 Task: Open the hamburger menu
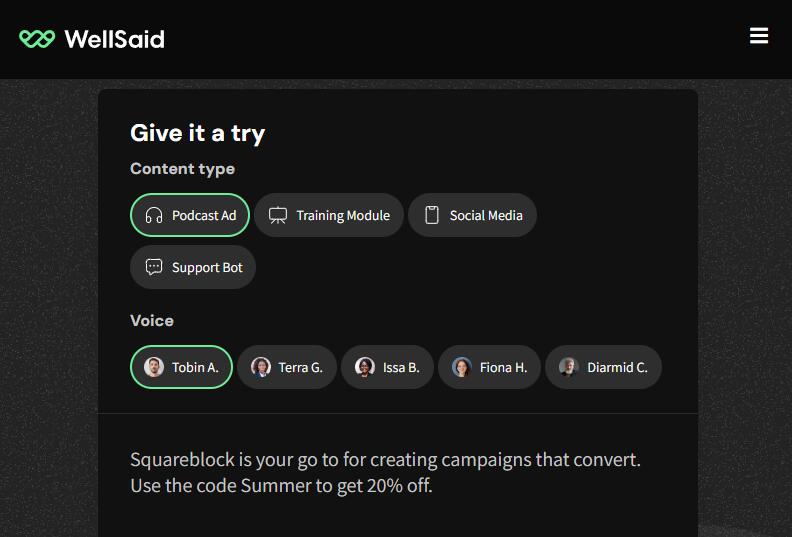(759, 36)
